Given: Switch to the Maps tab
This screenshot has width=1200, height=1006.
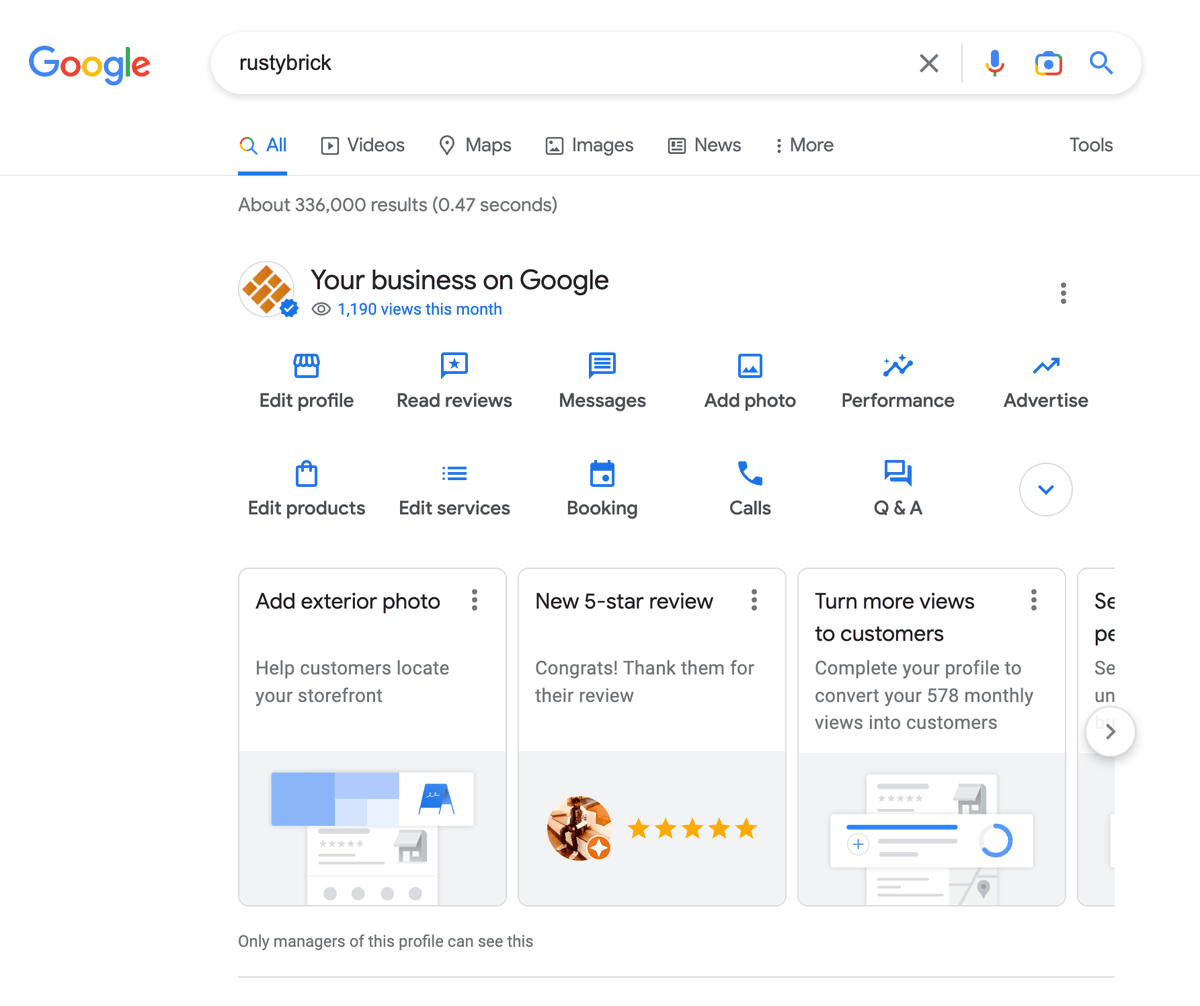Looking at the screenshot, I should (x=475, y=145).
